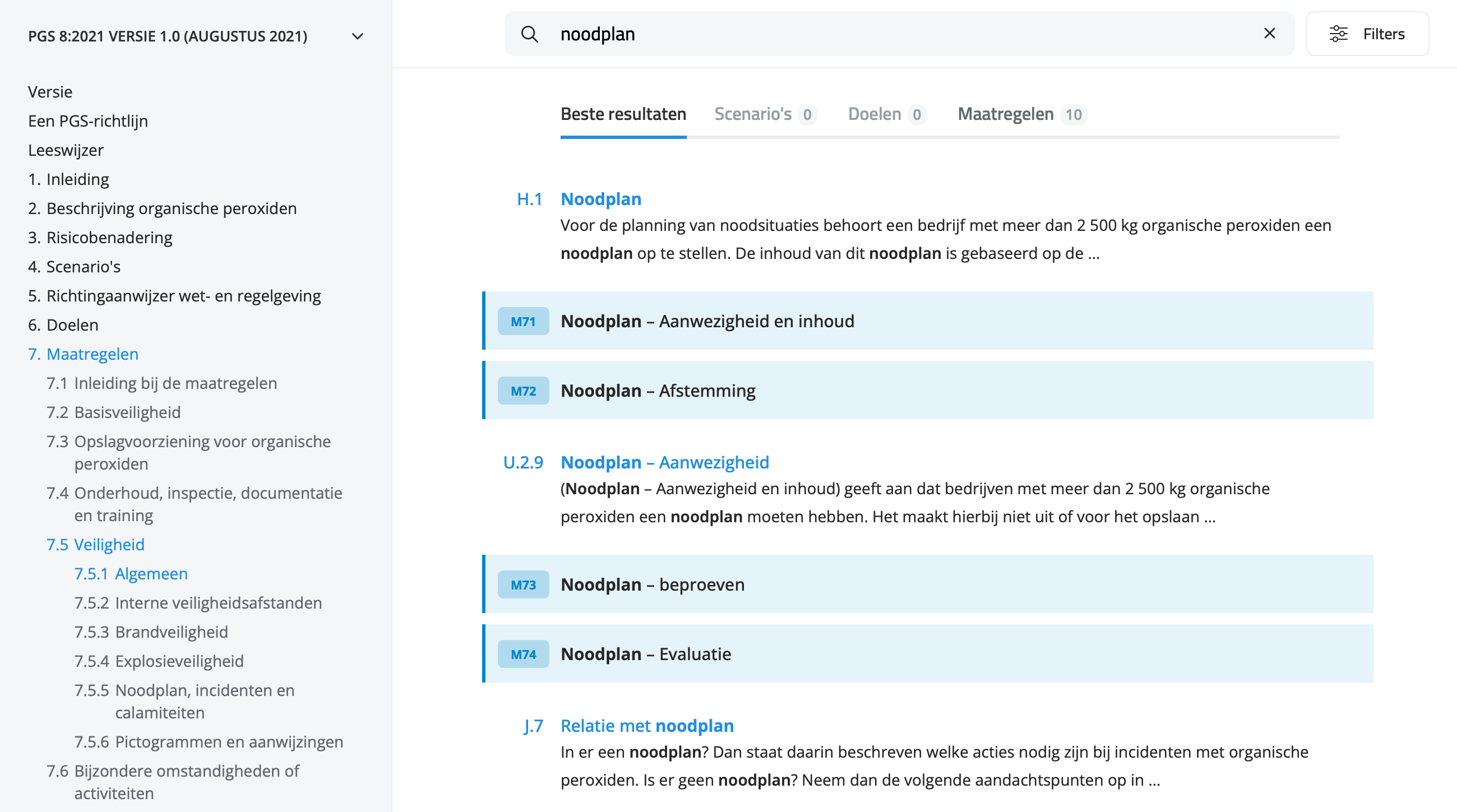Viewport: 1457px width, 812px height.
Task: Click the U.2.9 section number
Action: pos(523,462)
